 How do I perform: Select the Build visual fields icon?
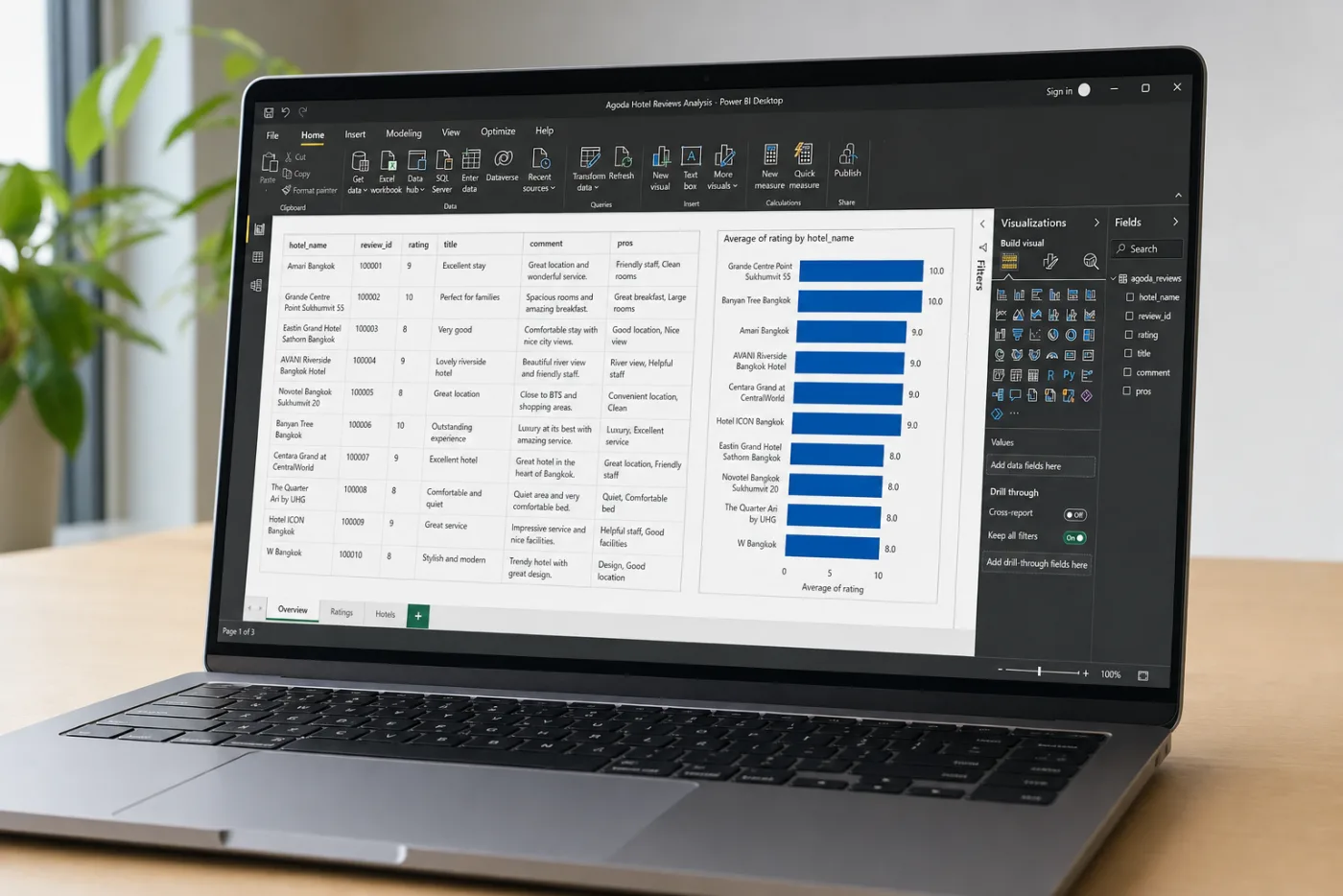pos(1009,261)
